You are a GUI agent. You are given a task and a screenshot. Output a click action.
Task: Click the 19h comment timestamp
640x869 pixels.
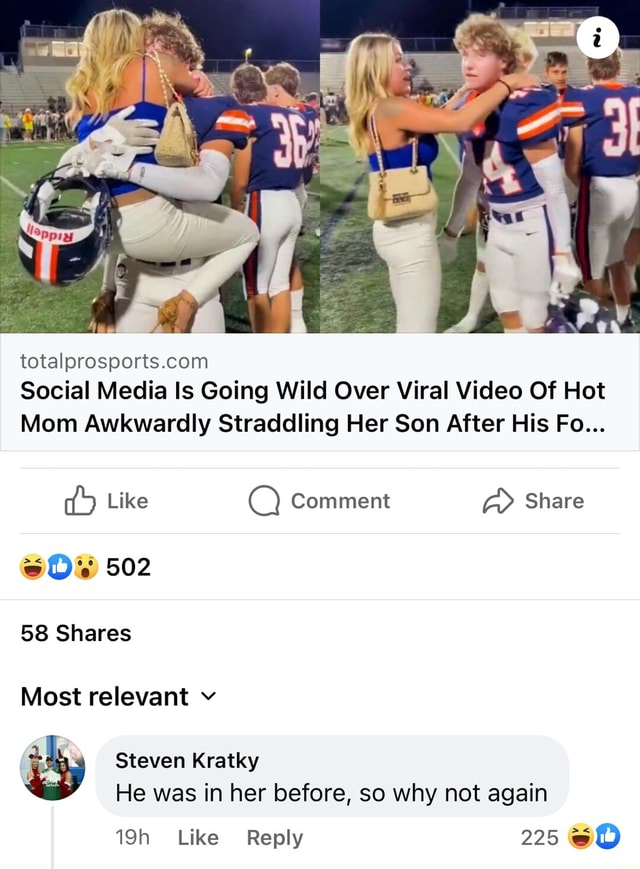(x=132, y=838)
